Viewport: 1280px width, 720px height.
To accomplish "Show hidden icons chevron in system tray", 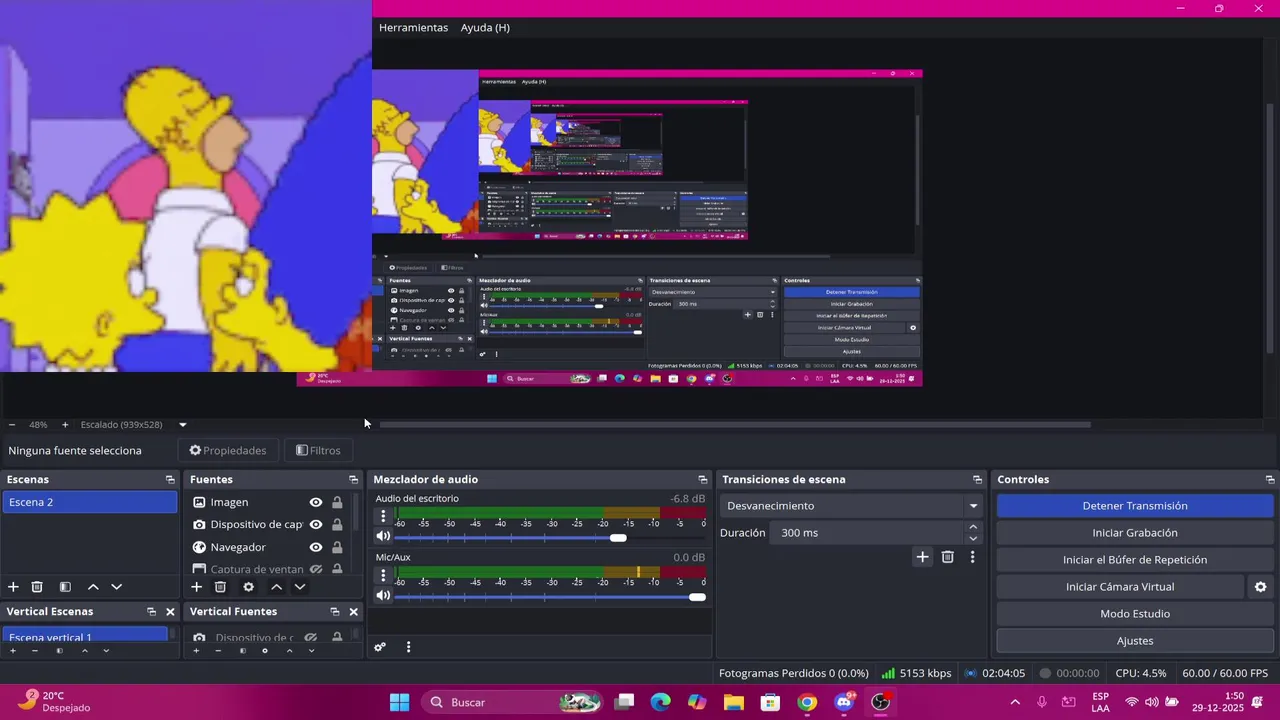I will click(x=1015, y=702).
